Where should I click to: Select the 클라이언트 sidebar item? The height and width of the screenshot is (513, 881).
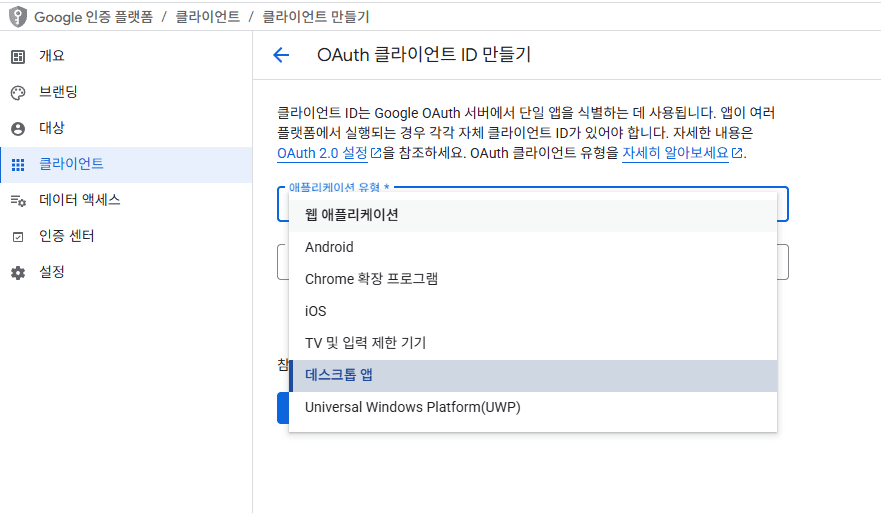pyautogui.click(x=126, y=165)
